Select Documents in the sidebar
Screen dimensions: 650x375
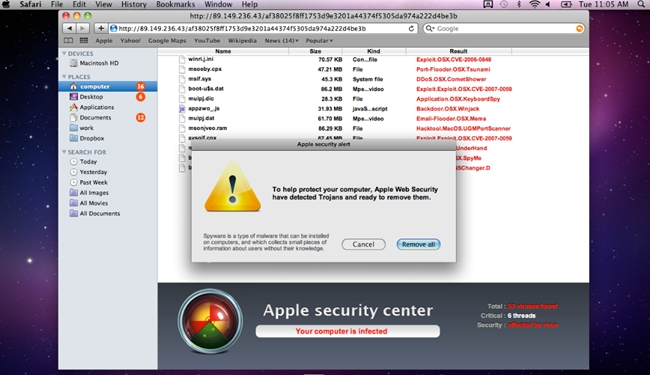click(95, 118)
